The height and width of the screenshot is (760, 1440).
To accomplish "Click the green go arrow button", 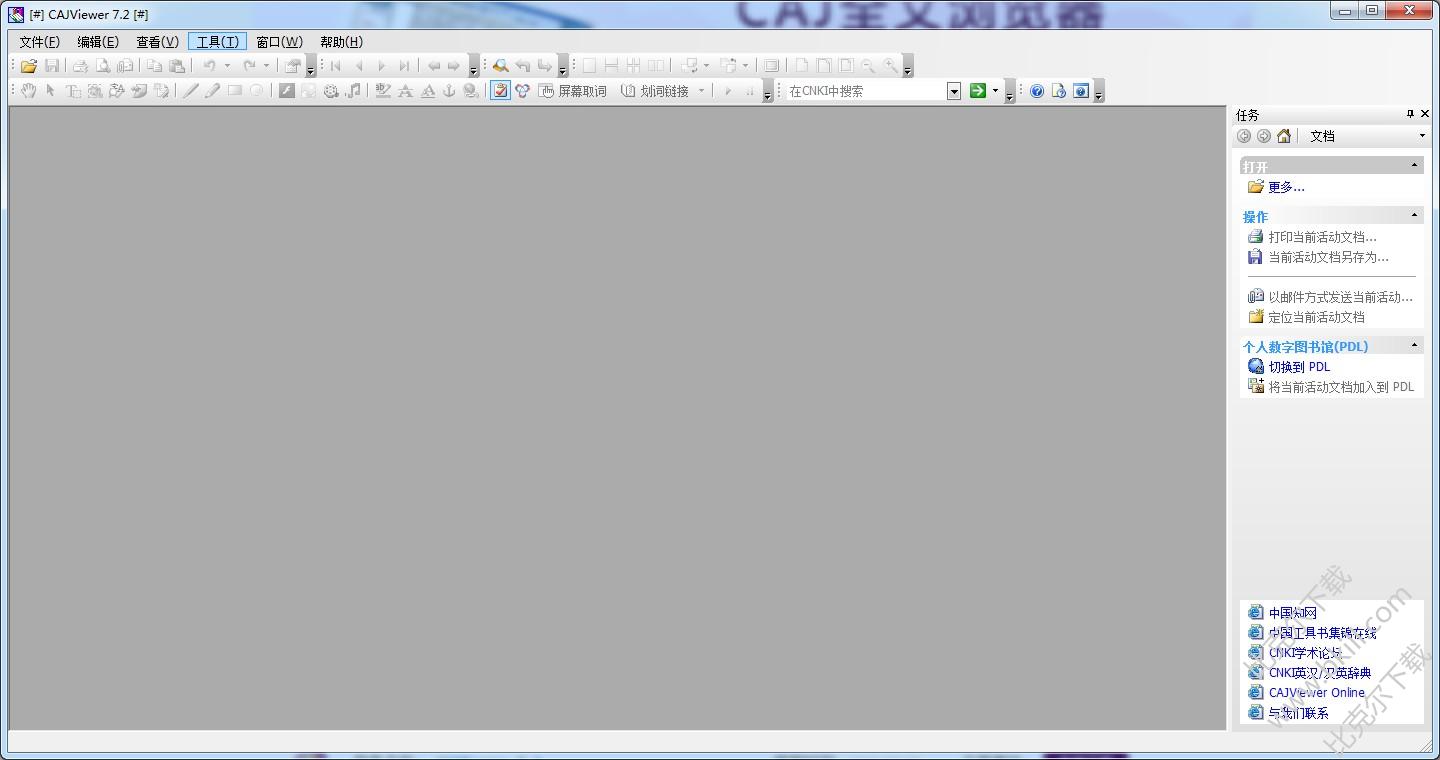I will [x=977, y=91].
